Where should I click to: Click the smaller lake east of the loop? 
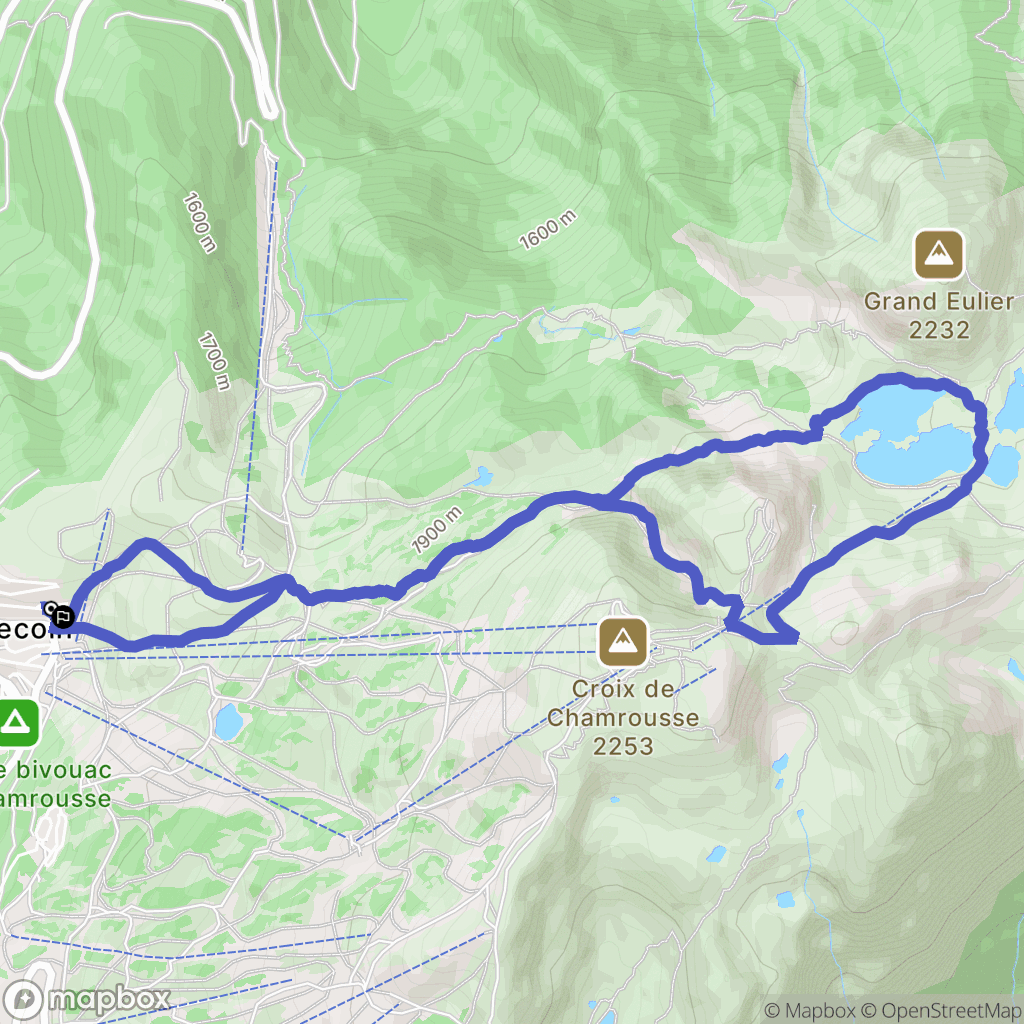click(1004, 466)
